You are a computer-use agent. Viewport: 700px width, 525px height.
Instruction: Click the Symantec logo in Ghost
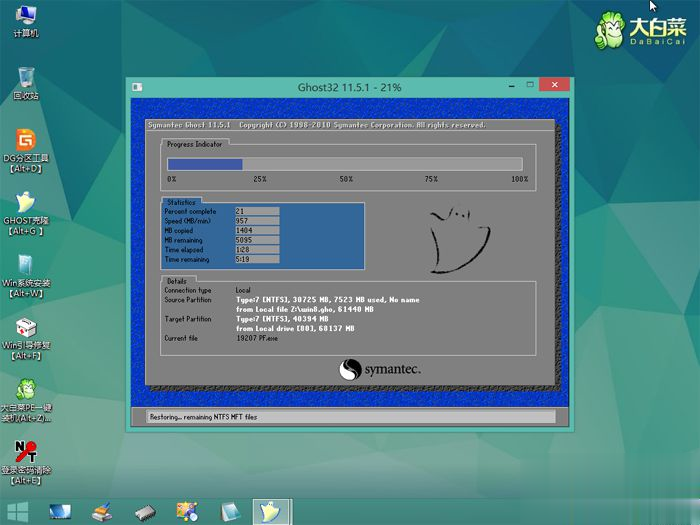(380, 369)
